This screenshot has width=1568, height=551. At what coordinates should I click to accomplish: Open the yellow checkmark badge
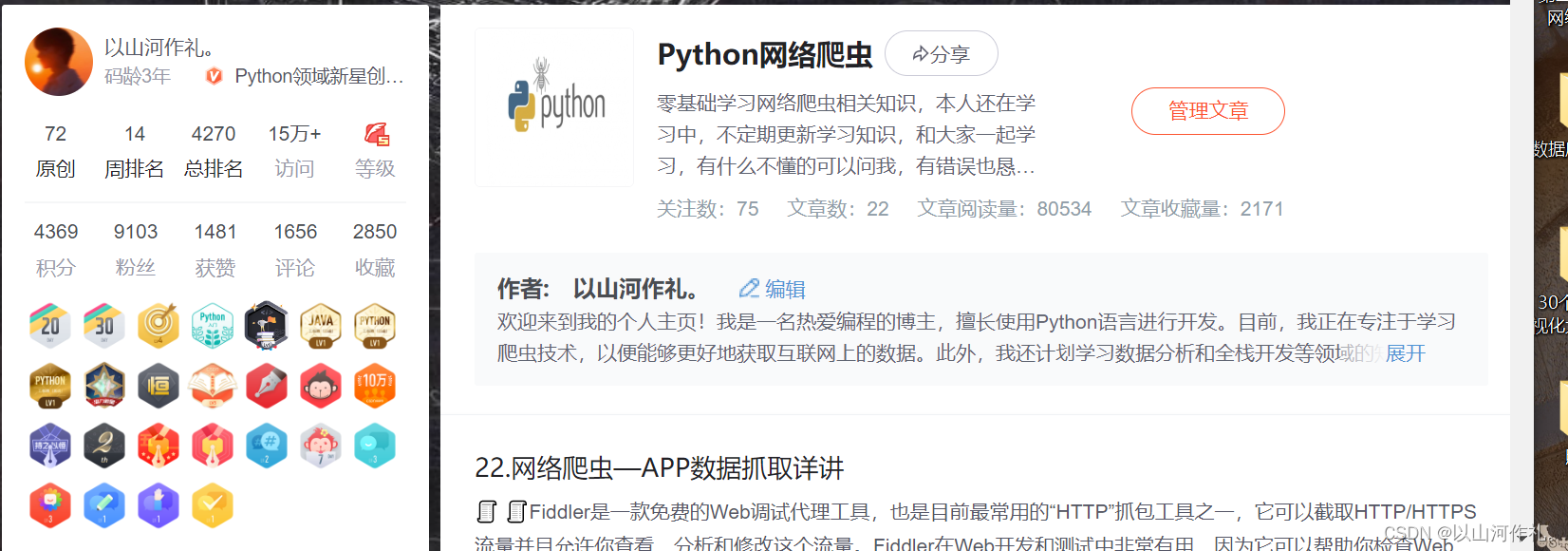(x=213, y=505)
